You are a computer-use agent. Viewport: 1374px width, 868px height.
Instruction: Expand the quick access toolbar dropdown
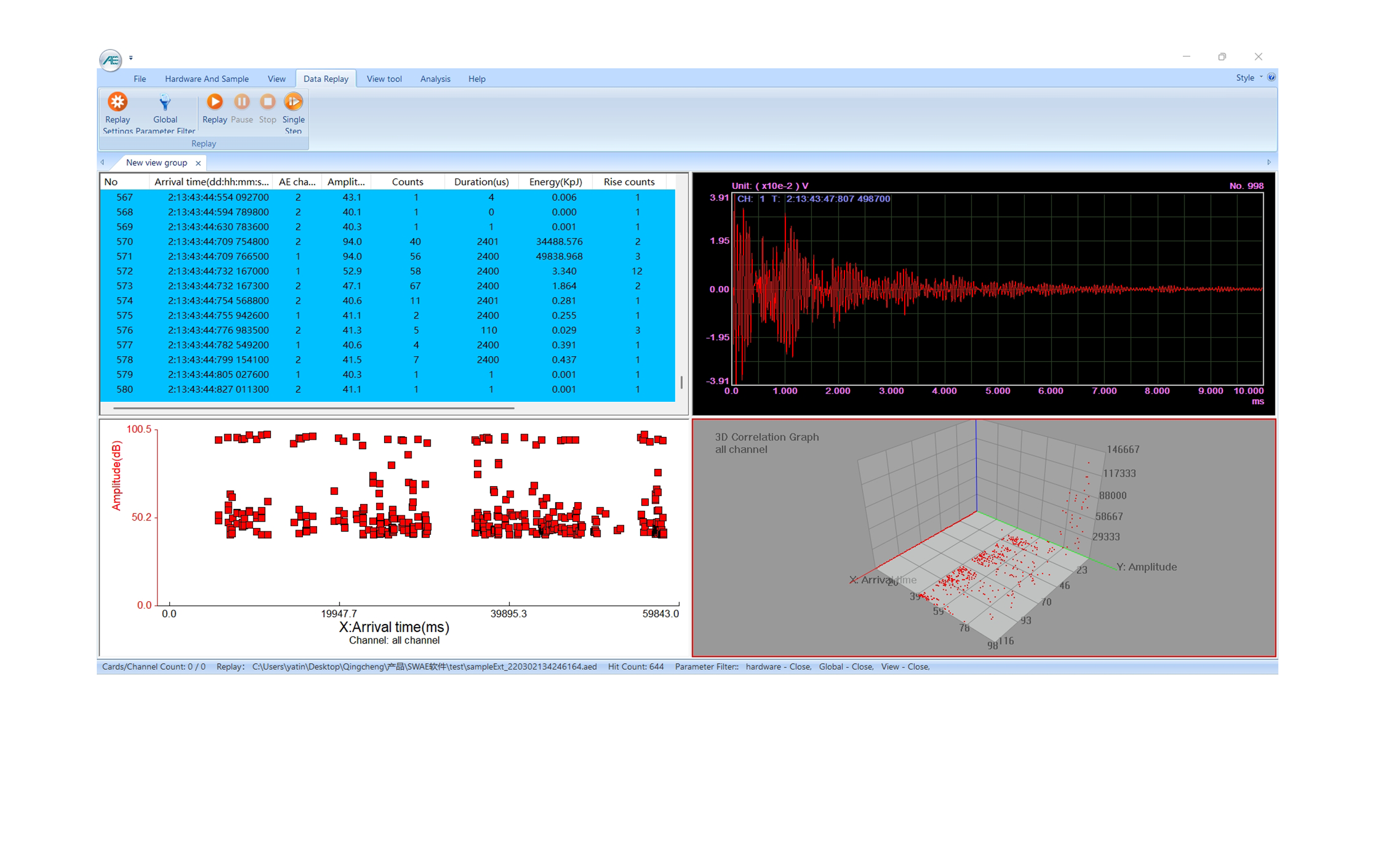click(x=131, y=58)
